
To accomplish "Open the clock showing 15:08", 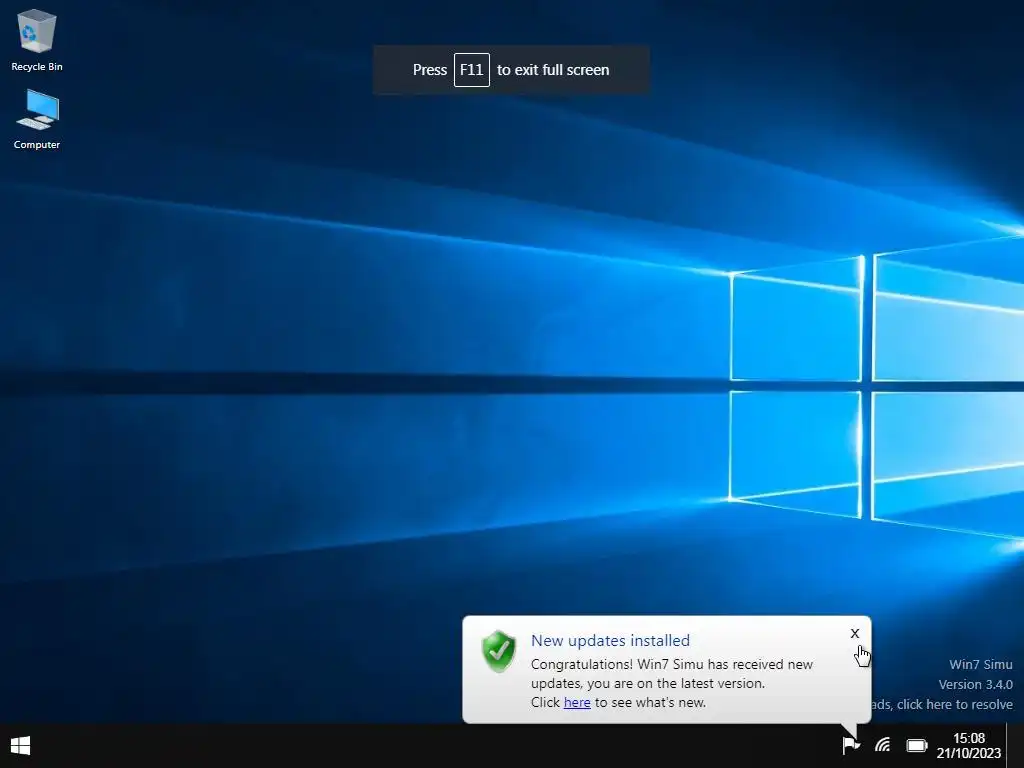I will coord(969,738).
